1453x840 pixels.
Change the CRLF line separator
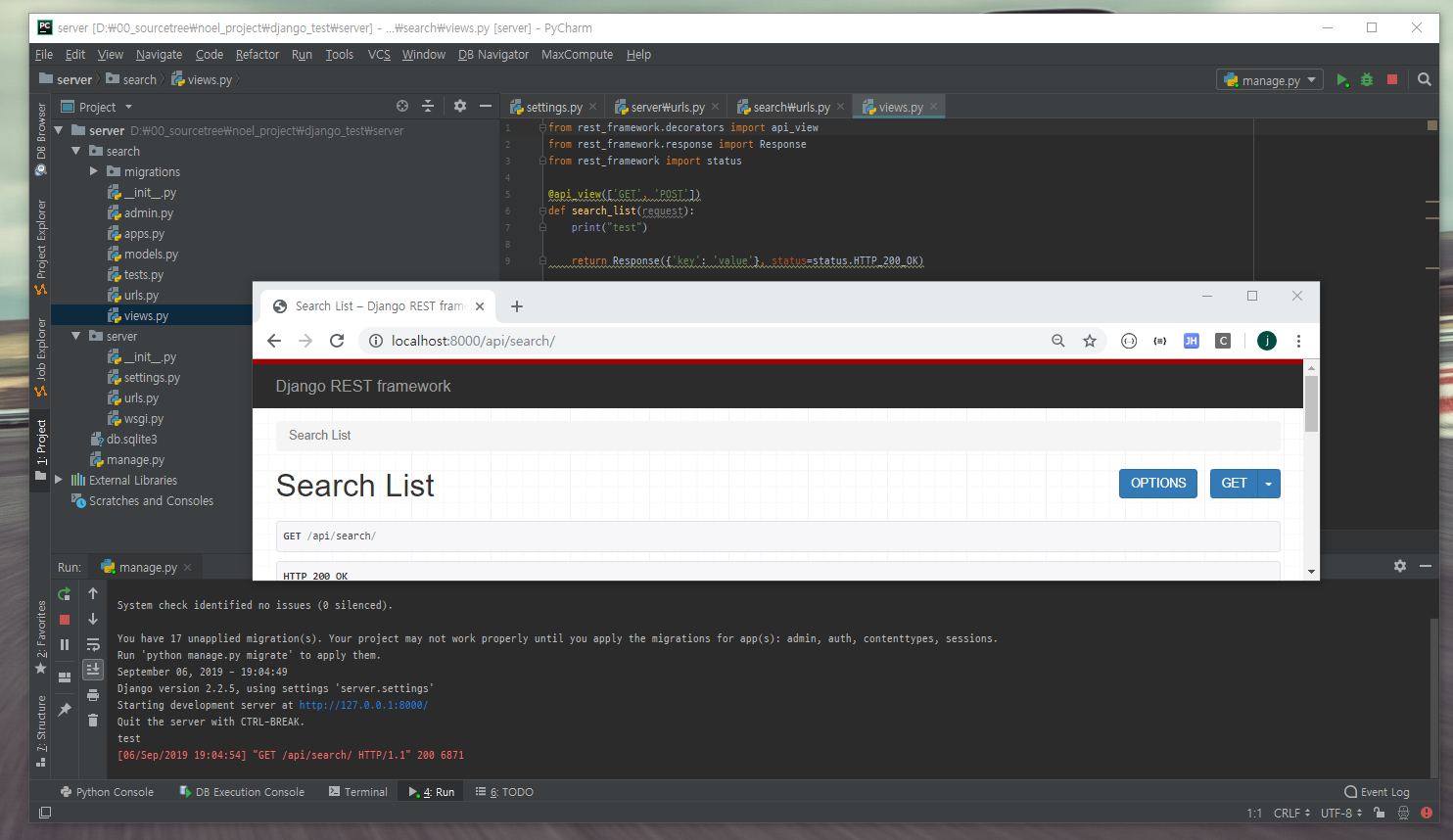(x=1291, y=813)
